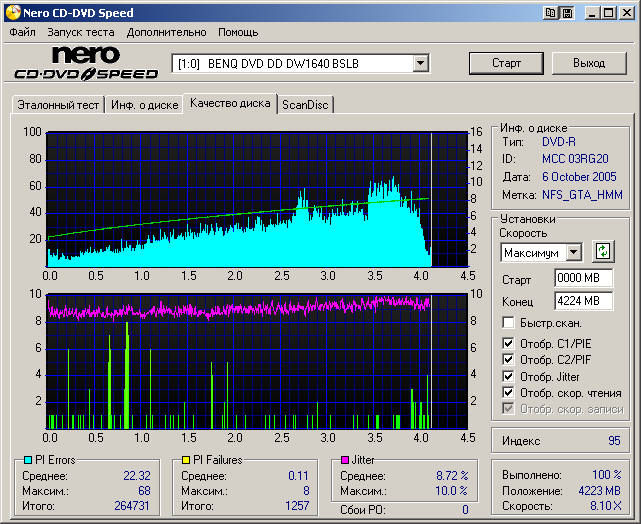Uncheck Отобр. C1/PIE checkbox

[x=509, y=345]
